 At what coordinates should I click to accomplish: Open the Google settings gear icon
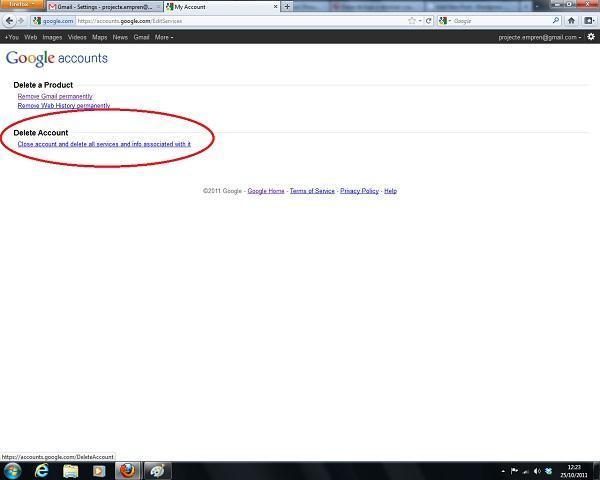click(x=591, y=37)
